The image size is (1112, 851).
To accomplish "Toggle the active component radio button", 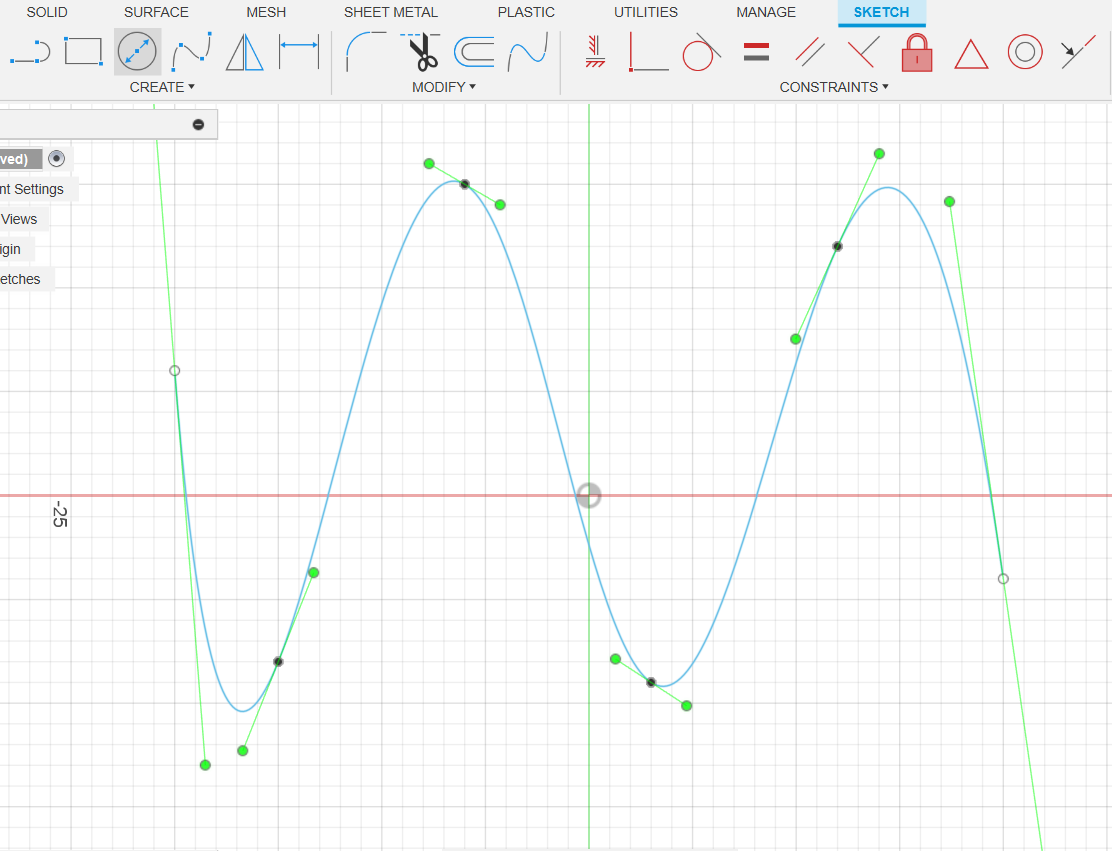I will pyautogui.click(x=57, y=158).
